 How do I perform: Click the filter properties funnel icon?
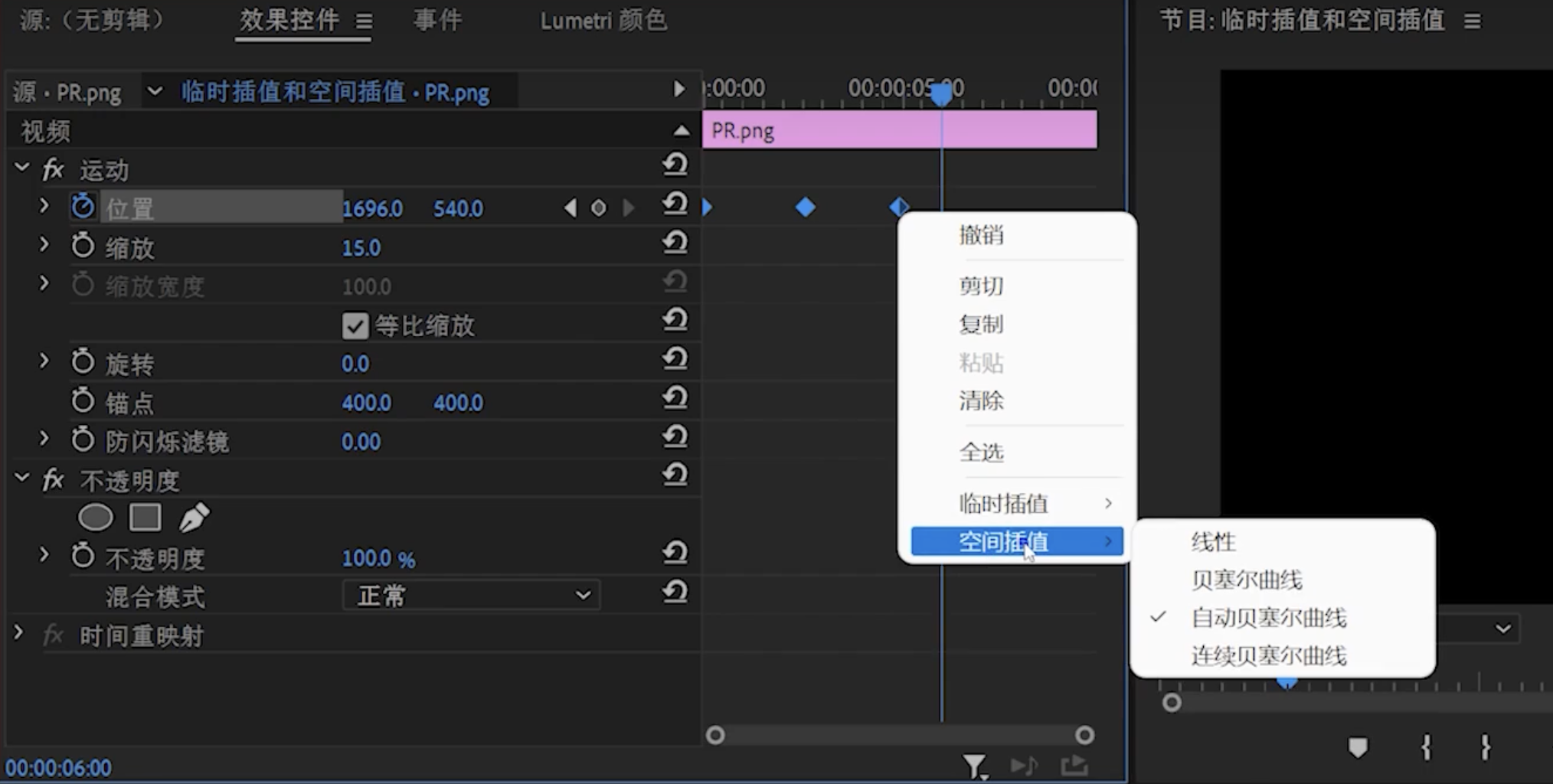point(974,766)
